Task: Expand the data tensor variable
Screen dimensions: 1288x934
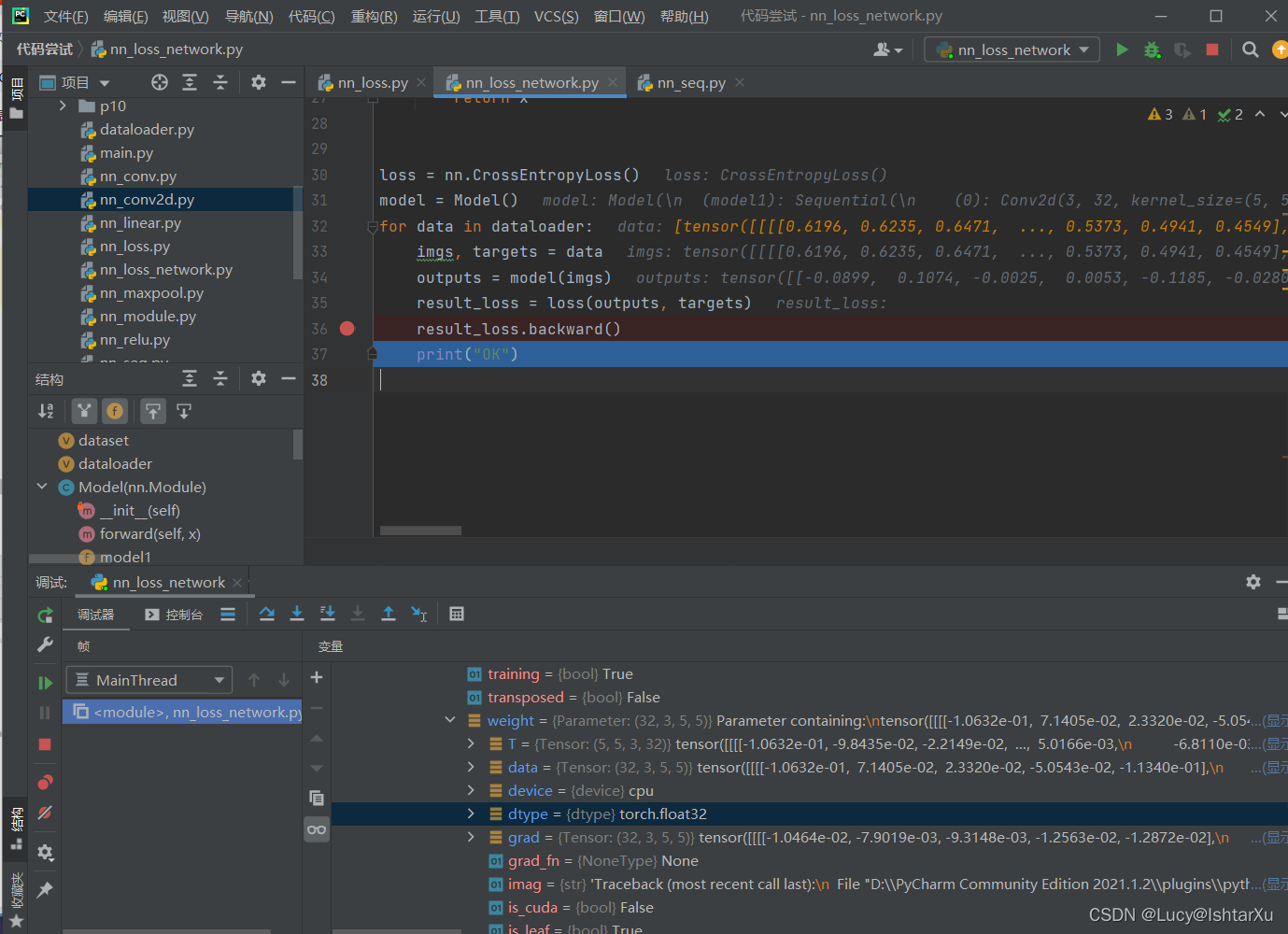Action: (x=471, y=767)
